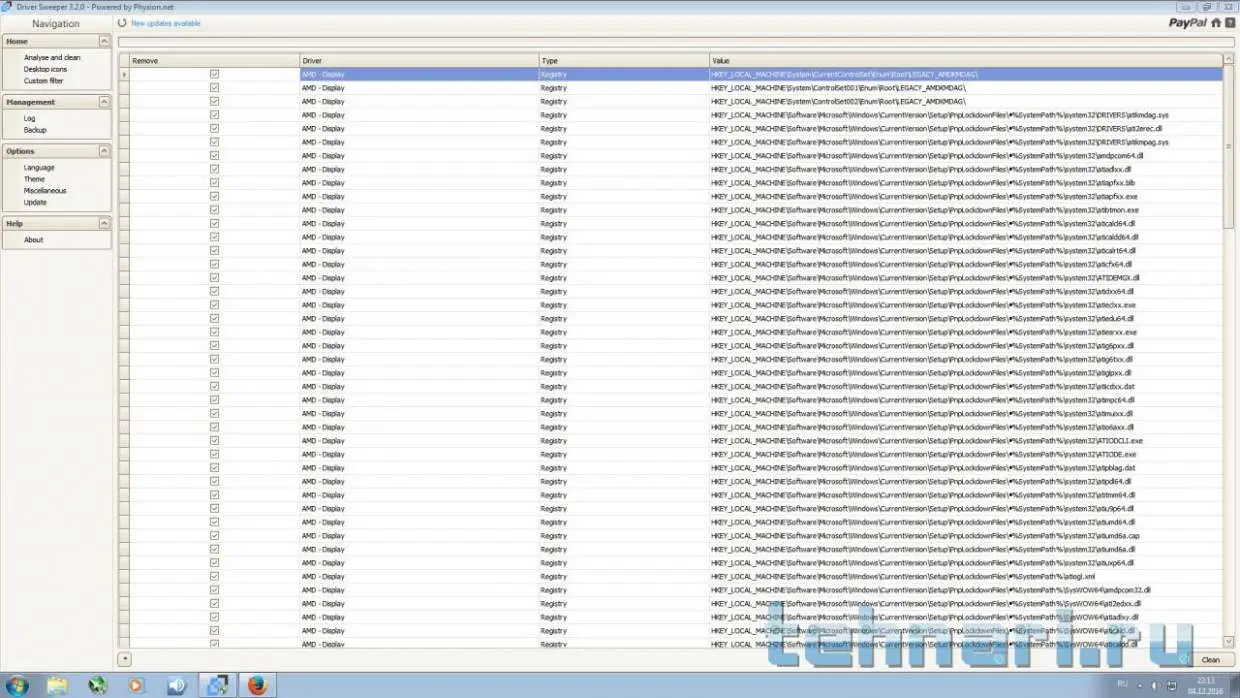Viewport: 1240px width, 698px height.
Task: Toggle the checkbox for the ATIDEMGX.dll row
Action: point(214,278)
